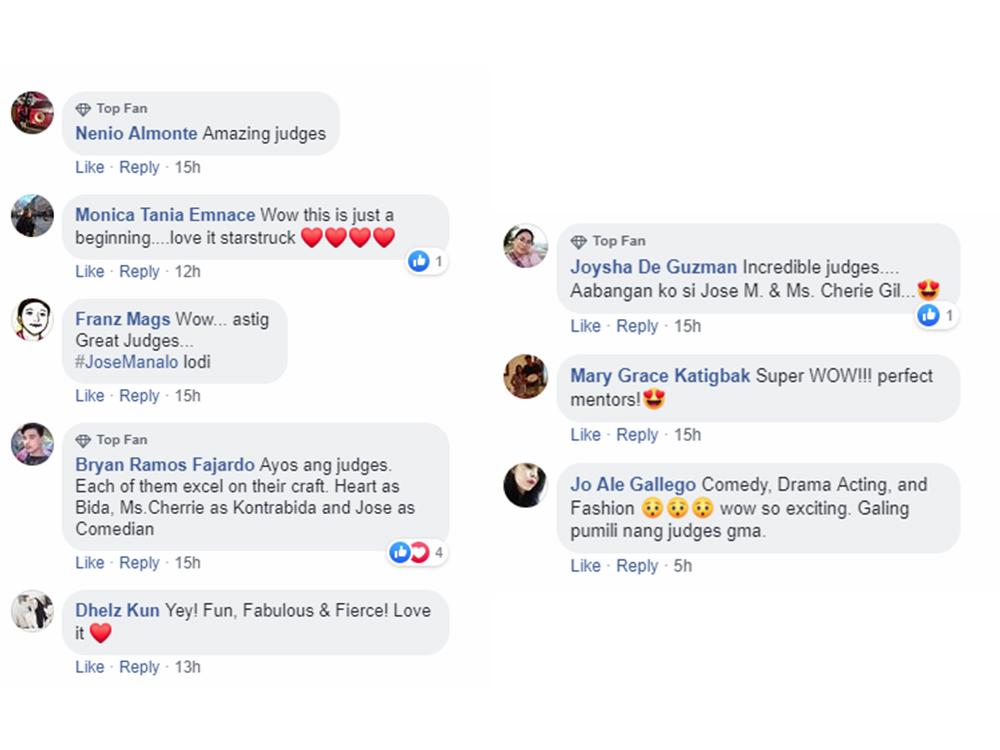1000x750 pixels.
Task: Click Monica Tania Emnace's avatar
Action: tap(32, 215)
